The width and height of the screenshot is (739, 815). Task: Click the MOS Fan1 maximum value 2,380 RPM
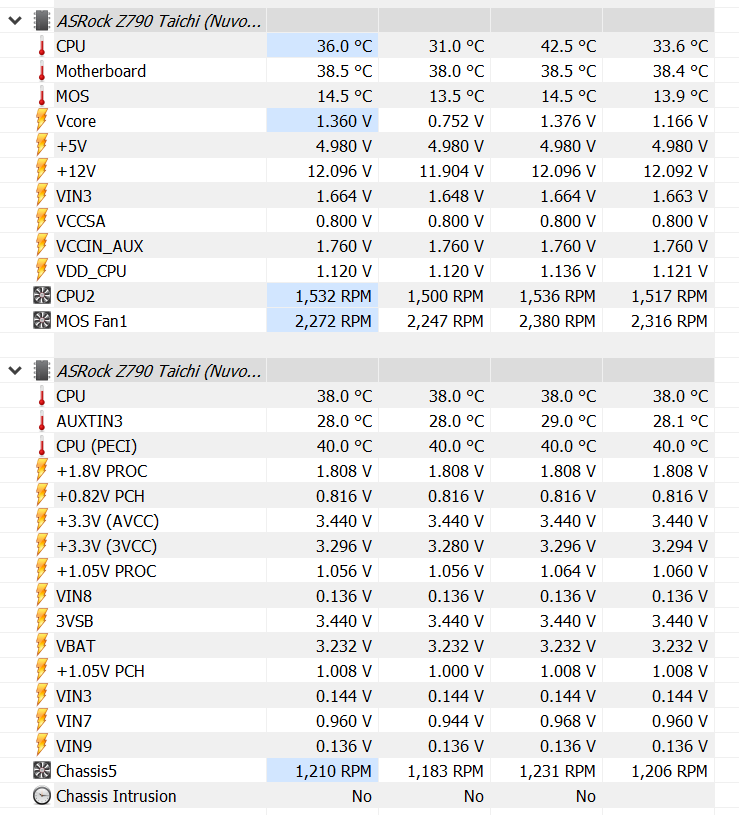[557, 321]
